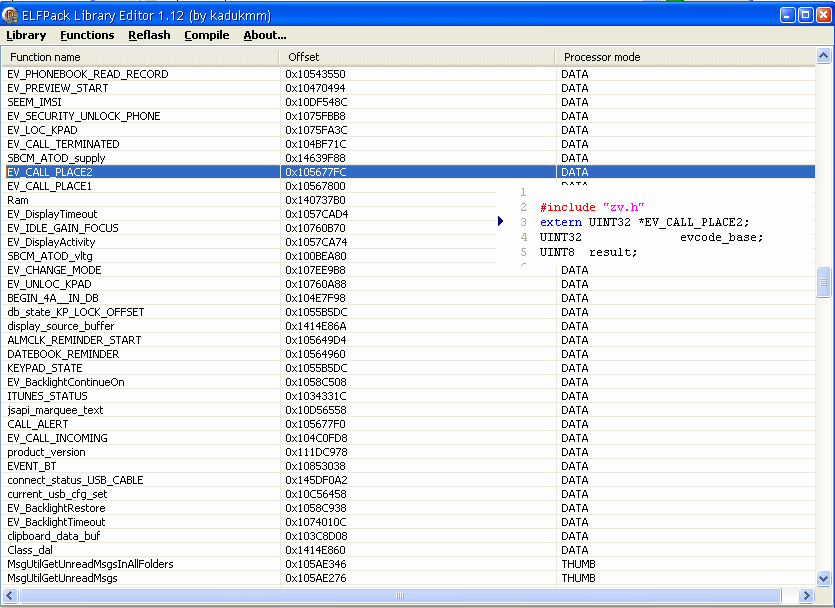Select the MsgUtilGetUnreadMsgs function
The image size is (835, 608).
tap(408, 578)
